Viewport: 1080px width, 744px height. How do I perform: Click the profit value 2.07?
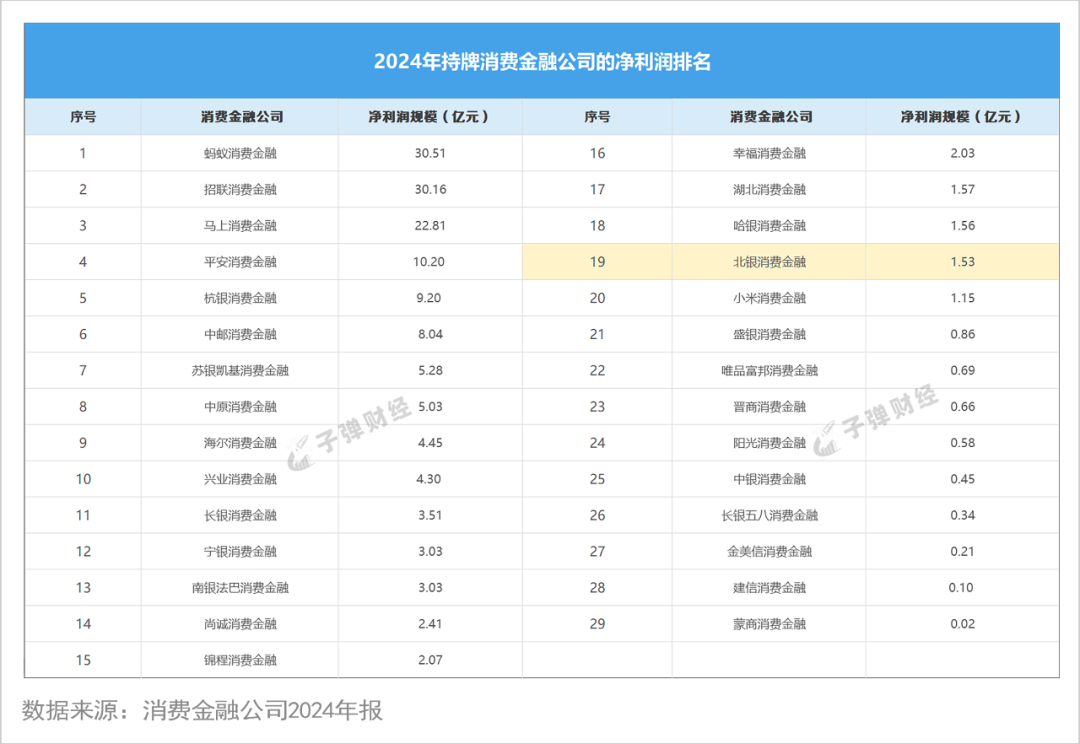coord(430,660)
